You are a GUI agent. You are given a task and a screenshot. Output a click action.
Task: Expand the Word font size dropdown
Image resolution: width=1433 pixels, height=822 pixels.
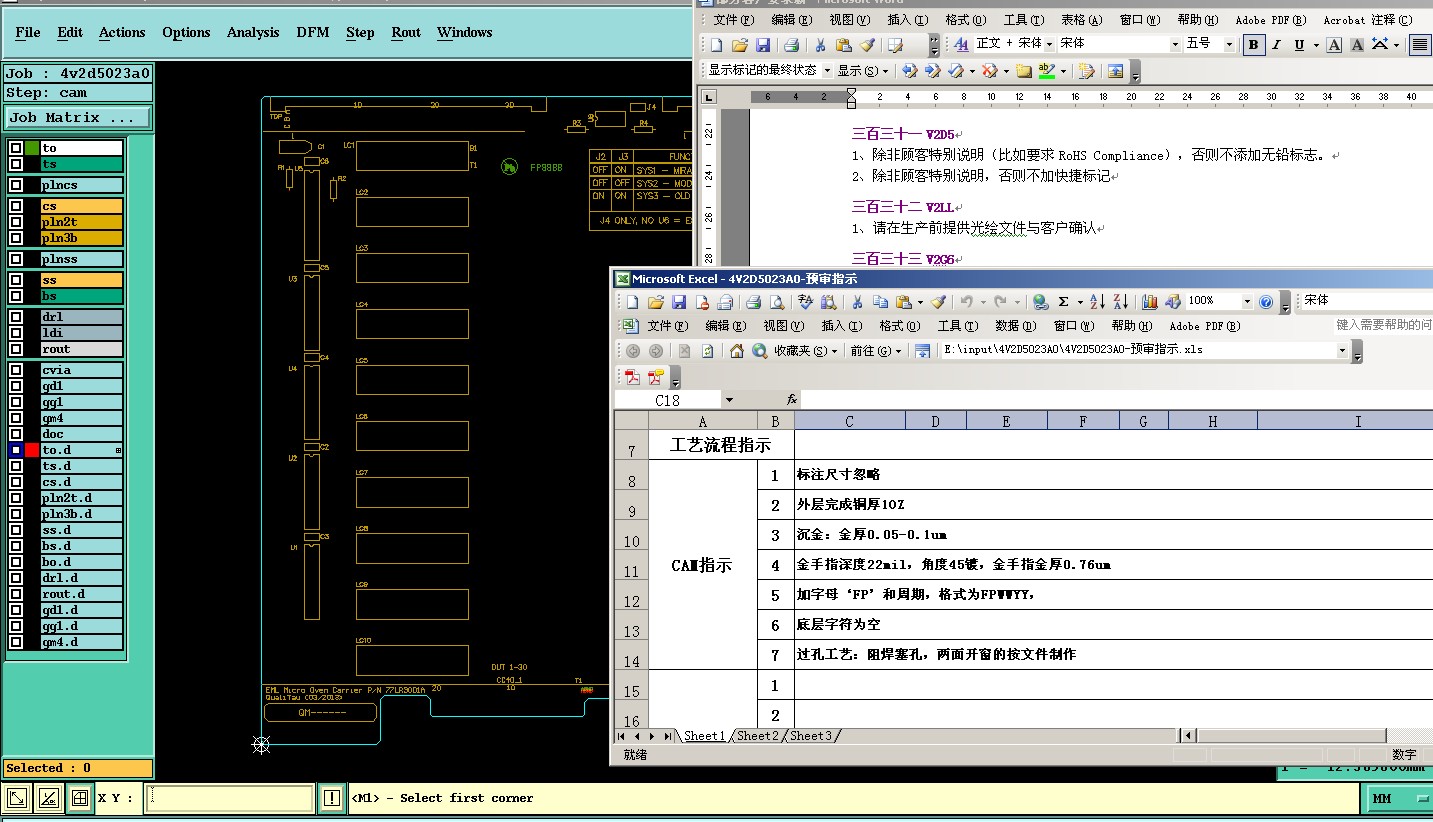[1231, 44]
